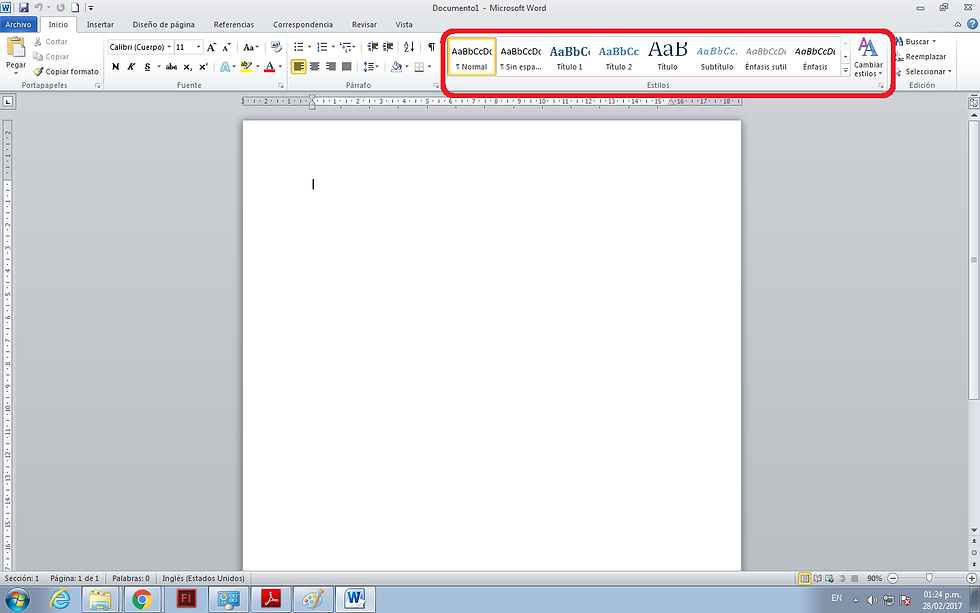Click the 90% zoom level indicator

(874, 579)
